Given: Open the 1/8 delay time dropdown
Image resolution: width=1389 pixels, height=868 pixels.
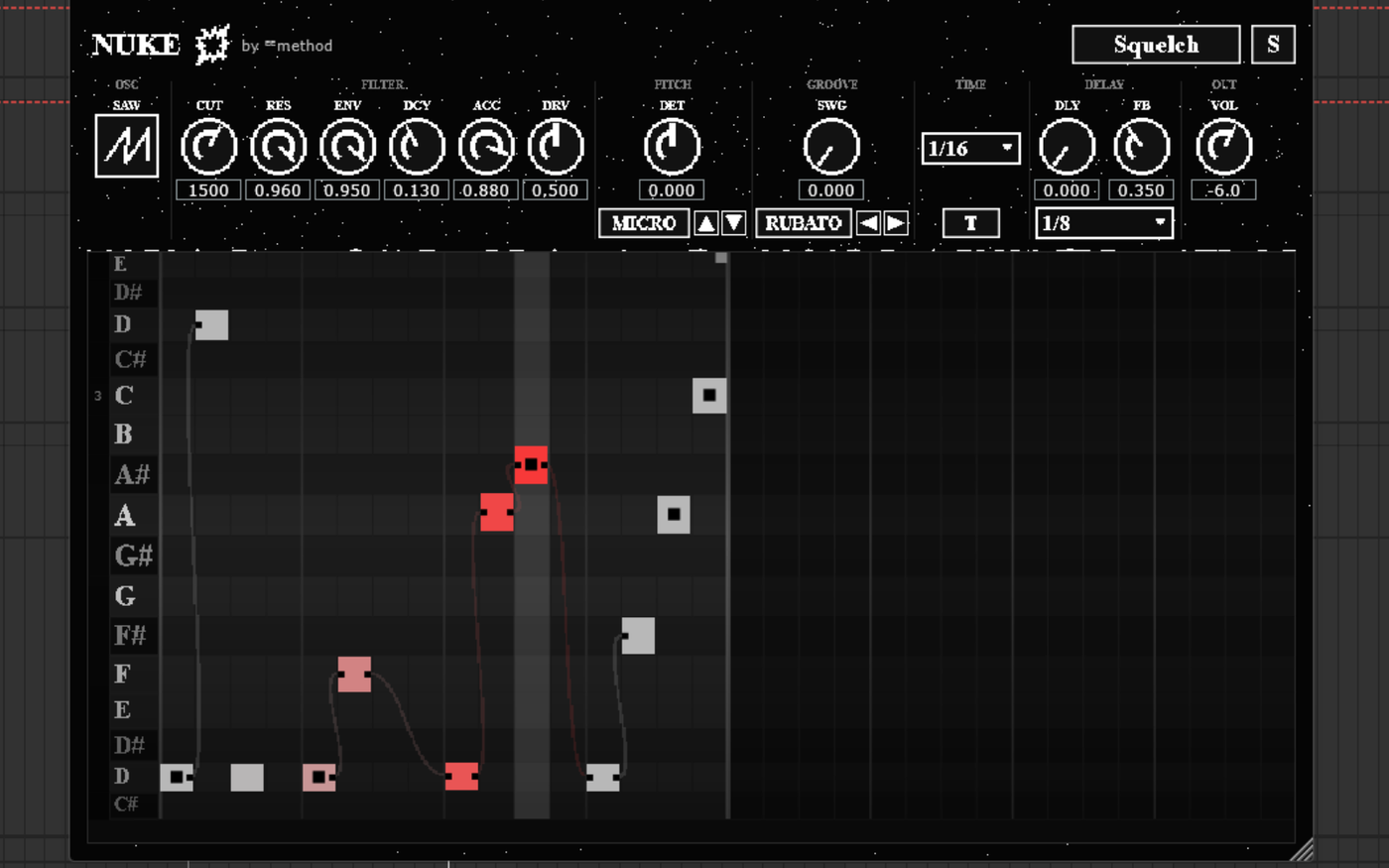Looking at the screenshot, I should click(x=1104, y=223).
